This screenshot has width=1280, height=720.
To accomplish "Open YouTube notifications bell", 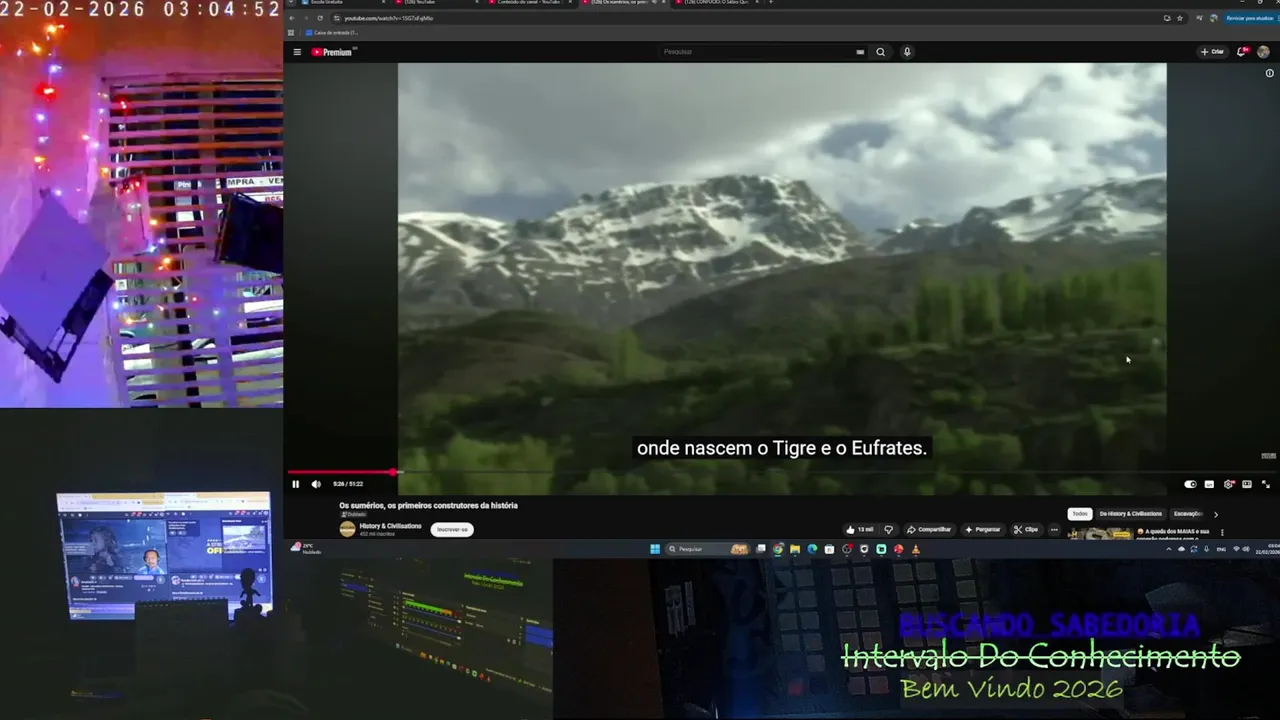I will 1242,52.
